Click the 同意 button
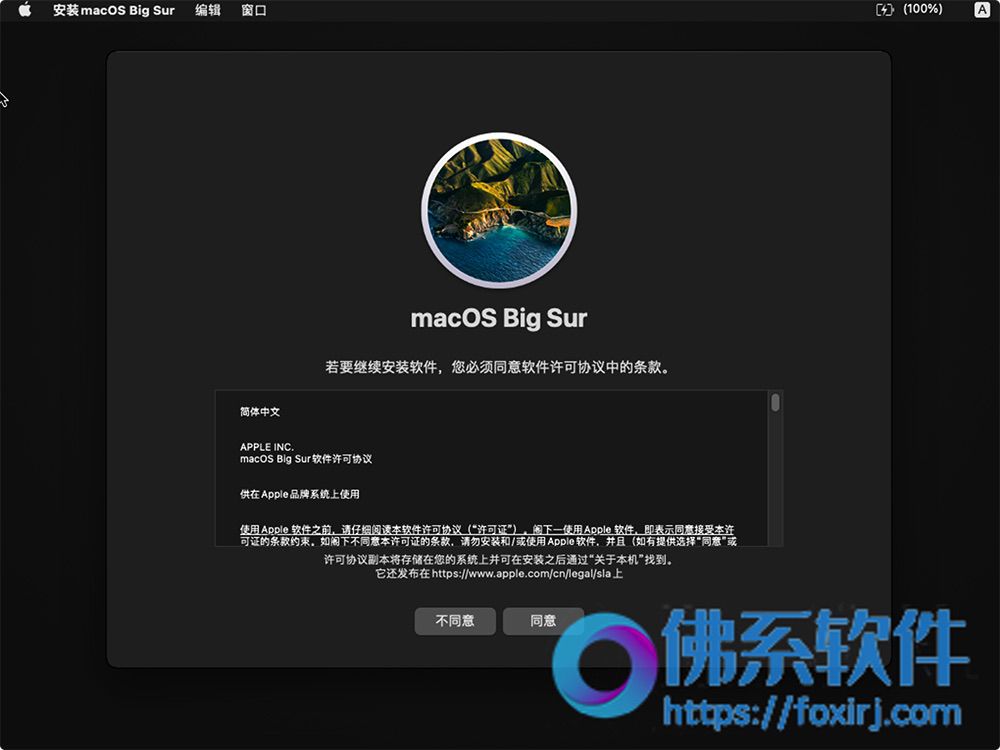Screen dimensions: 1000x750 543,621
